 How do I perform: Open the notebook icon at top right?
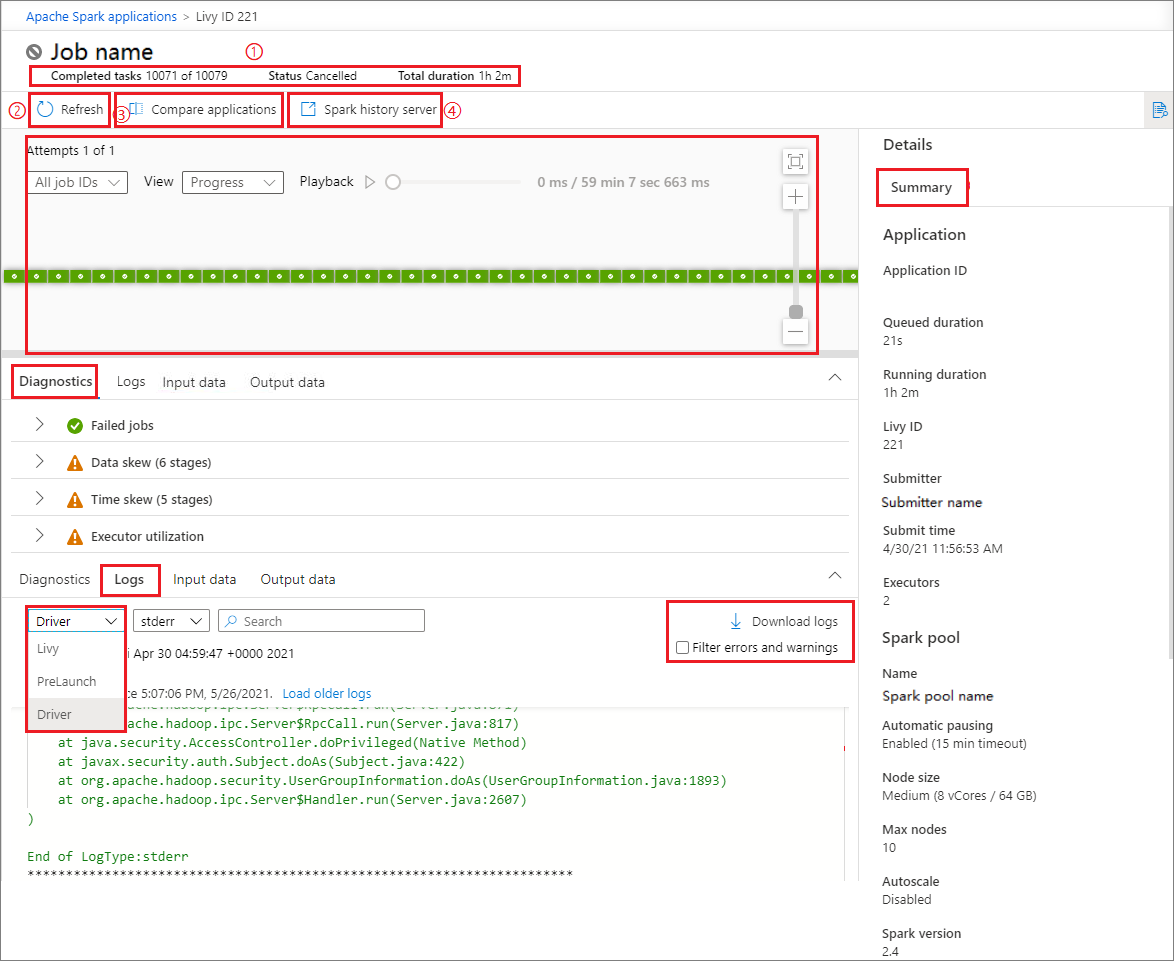click(x=1161, y=109)
